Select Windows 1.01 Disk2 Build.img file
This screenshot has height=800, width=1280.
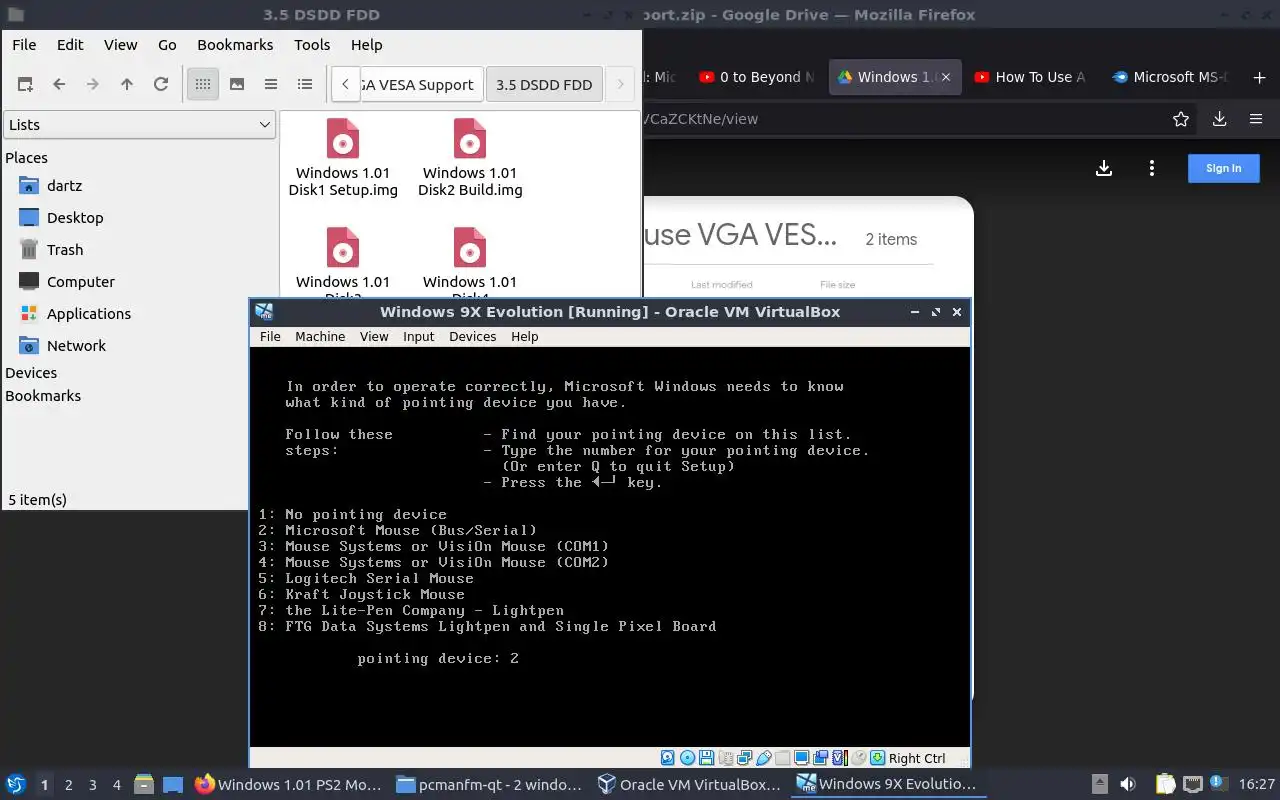470,158
